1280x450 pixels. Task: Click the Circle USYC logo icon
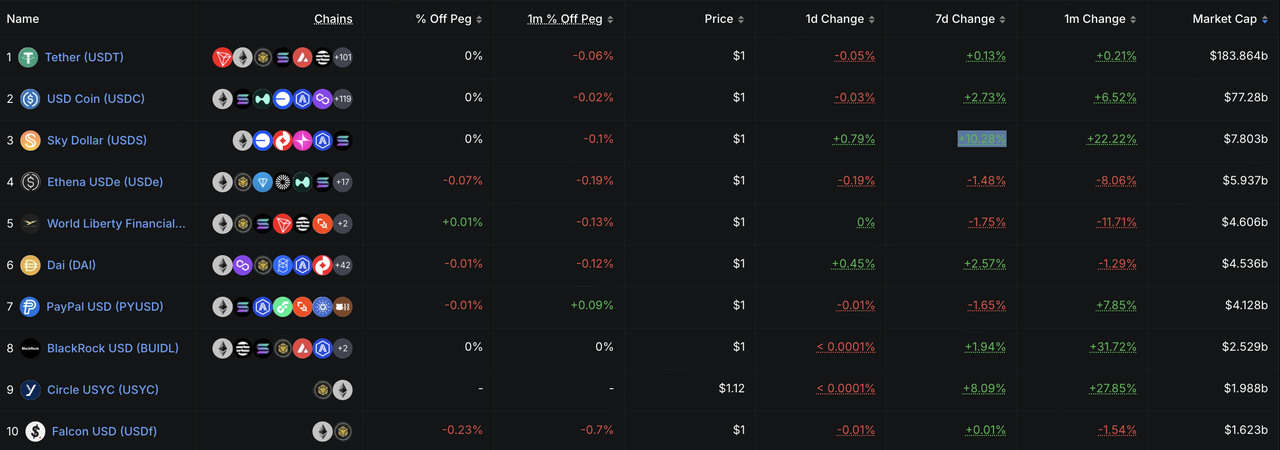[30, 389]
